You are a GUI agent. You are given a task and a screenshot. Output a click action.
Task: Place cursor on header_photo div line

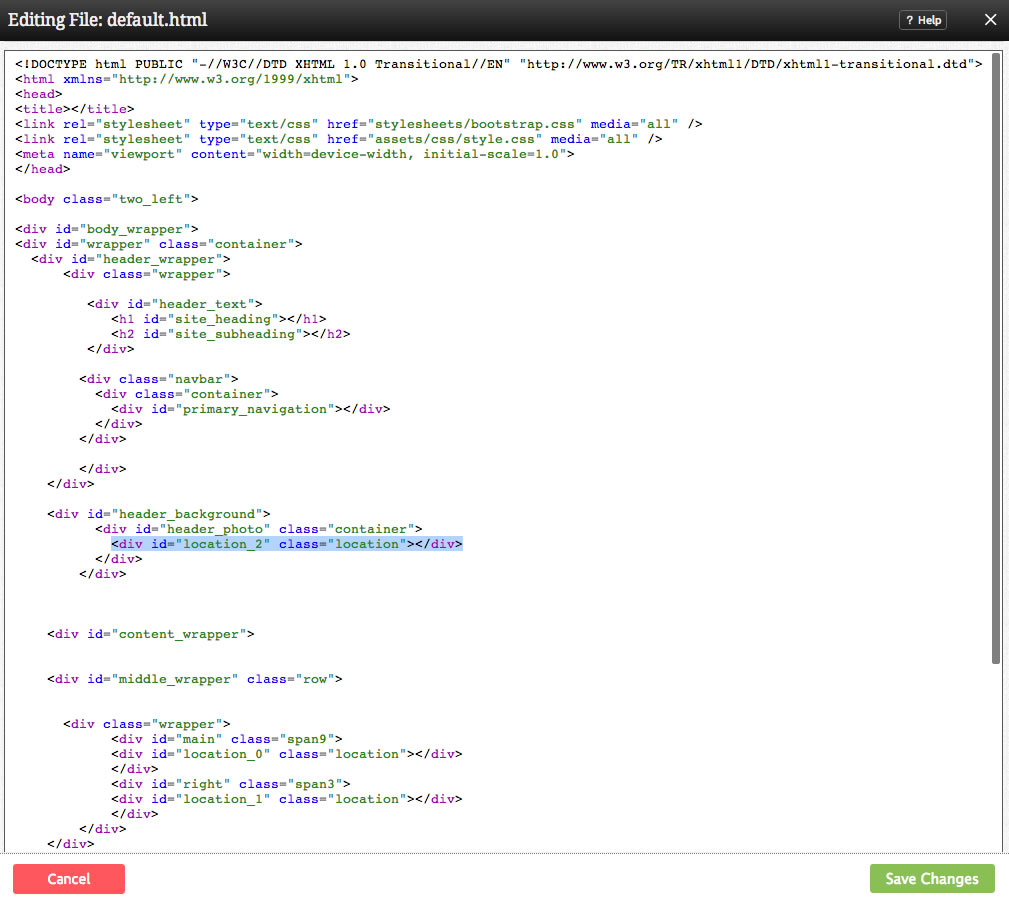pyautogui.click(x=258, y=529)
